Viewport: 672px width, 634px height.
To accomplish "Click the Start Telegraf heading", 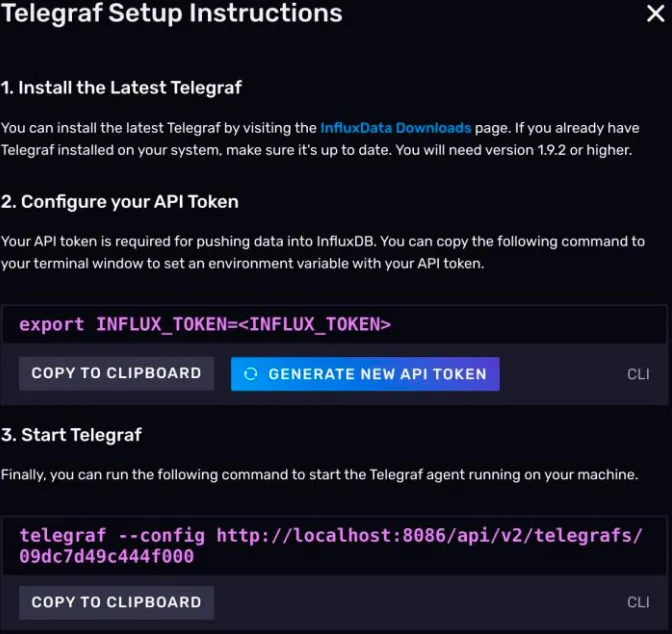I will tap(71, 434).
